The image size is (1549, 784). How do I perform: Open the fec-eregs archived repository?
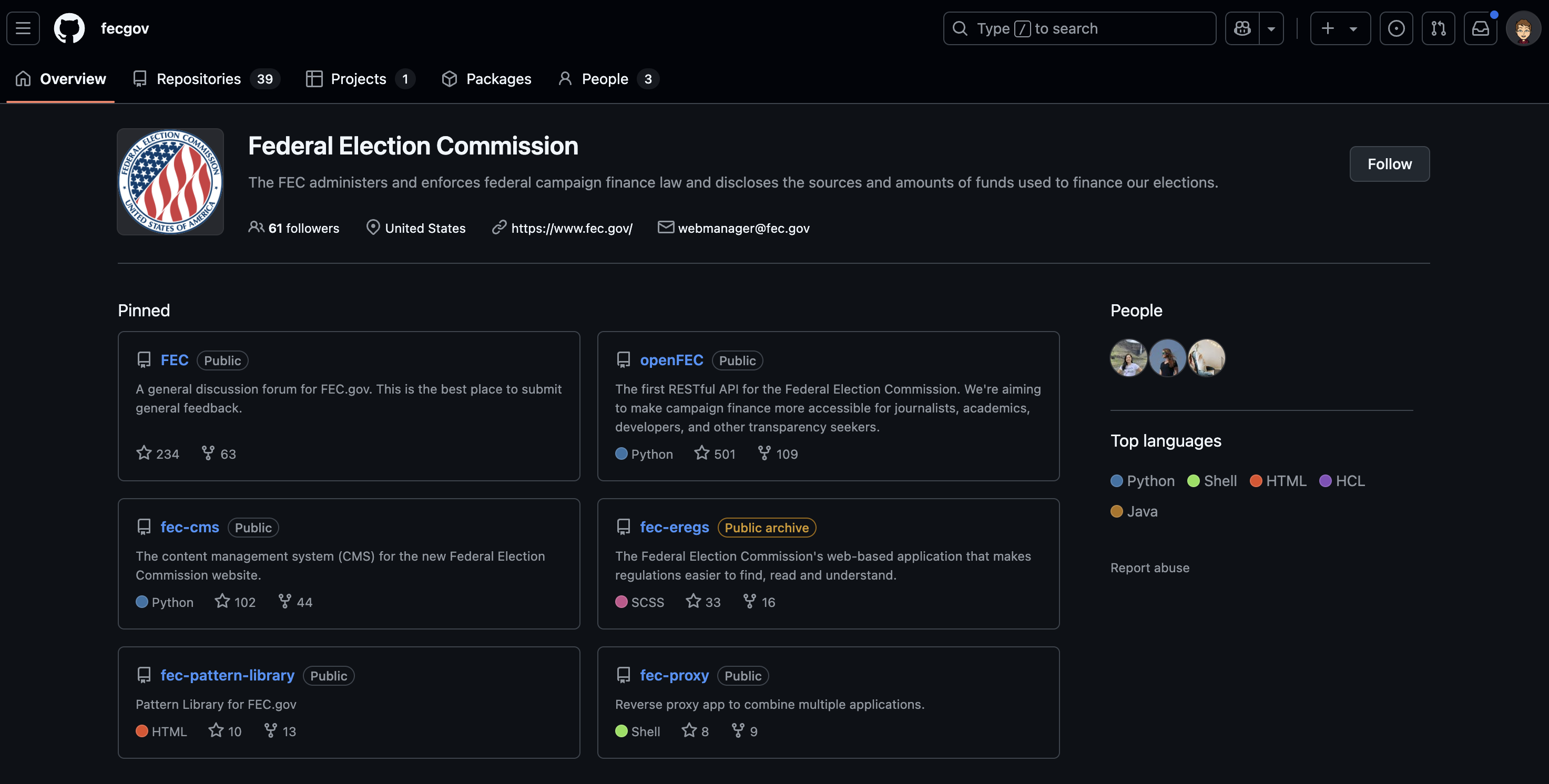pyautogui.click(x=674, y=527)
